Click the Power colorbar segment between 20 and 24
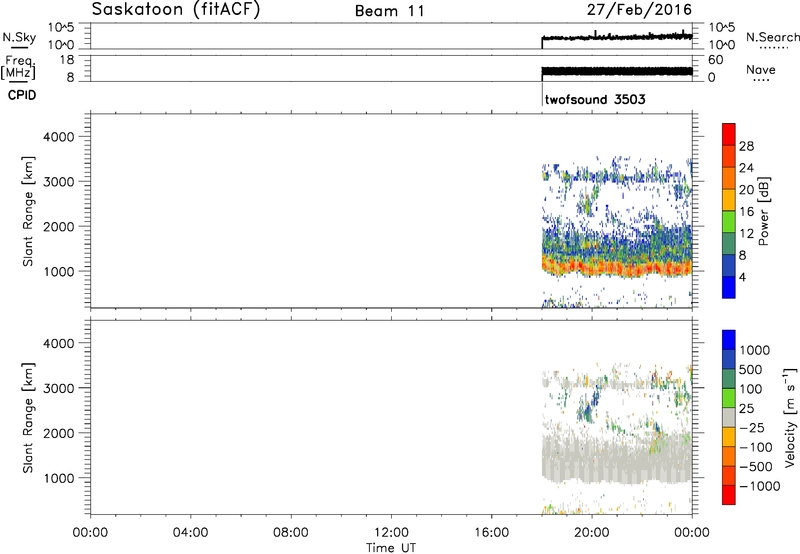800x554 pixels. click(x=729, y=178)
